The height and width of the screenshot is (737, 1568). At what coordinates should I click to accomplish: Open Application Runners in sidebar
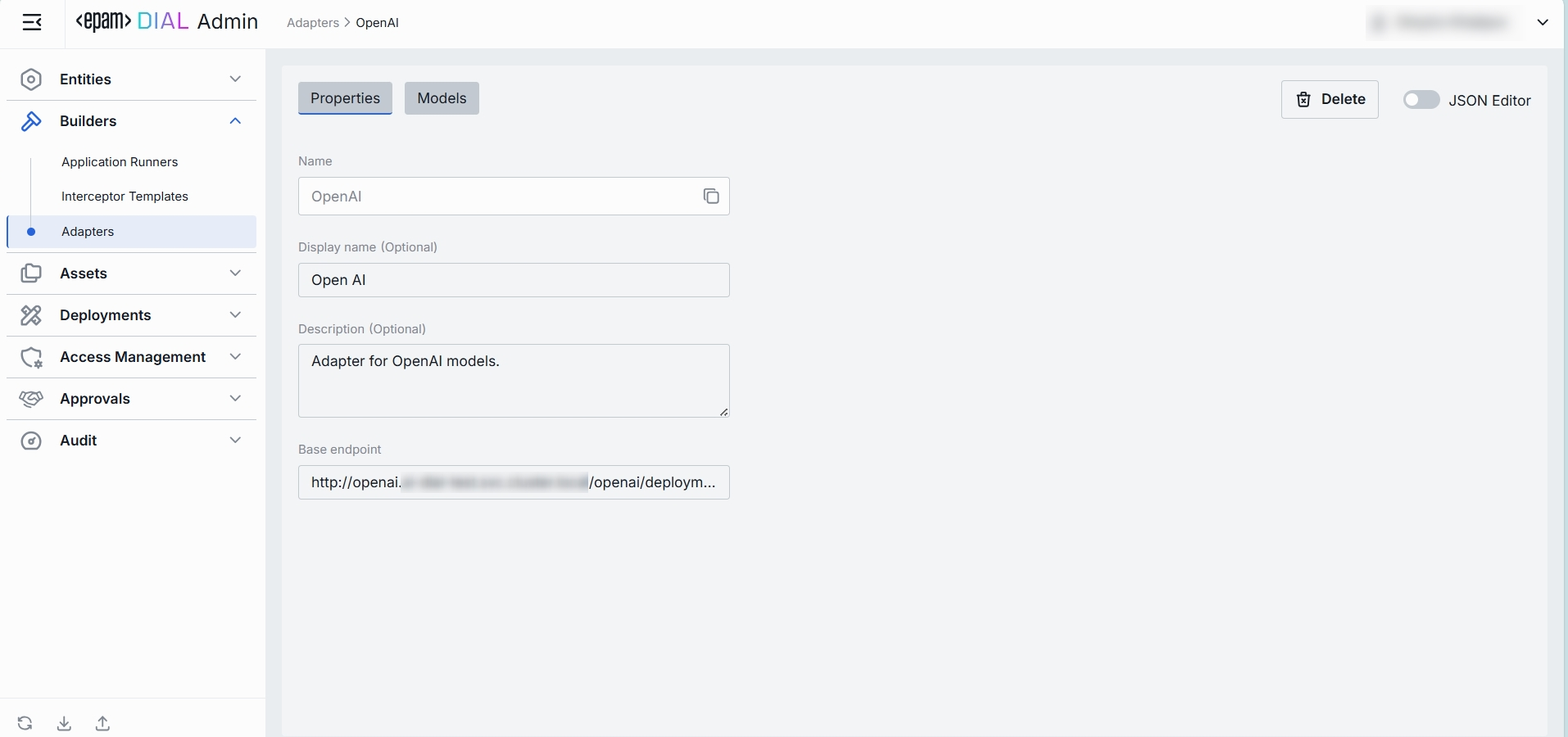point(120,162)
